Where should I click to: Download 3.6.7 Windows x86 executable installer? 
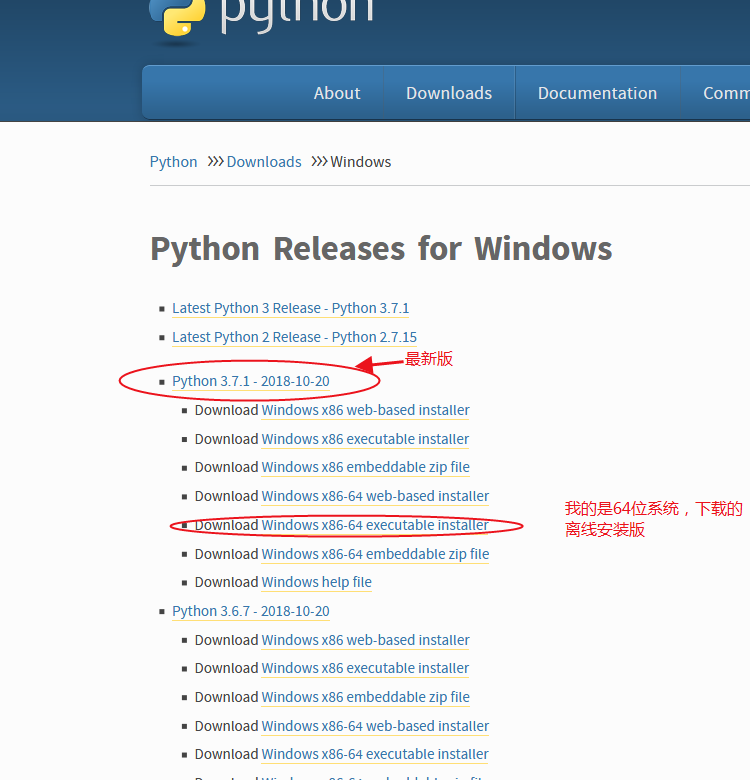[x=366, y=669]
